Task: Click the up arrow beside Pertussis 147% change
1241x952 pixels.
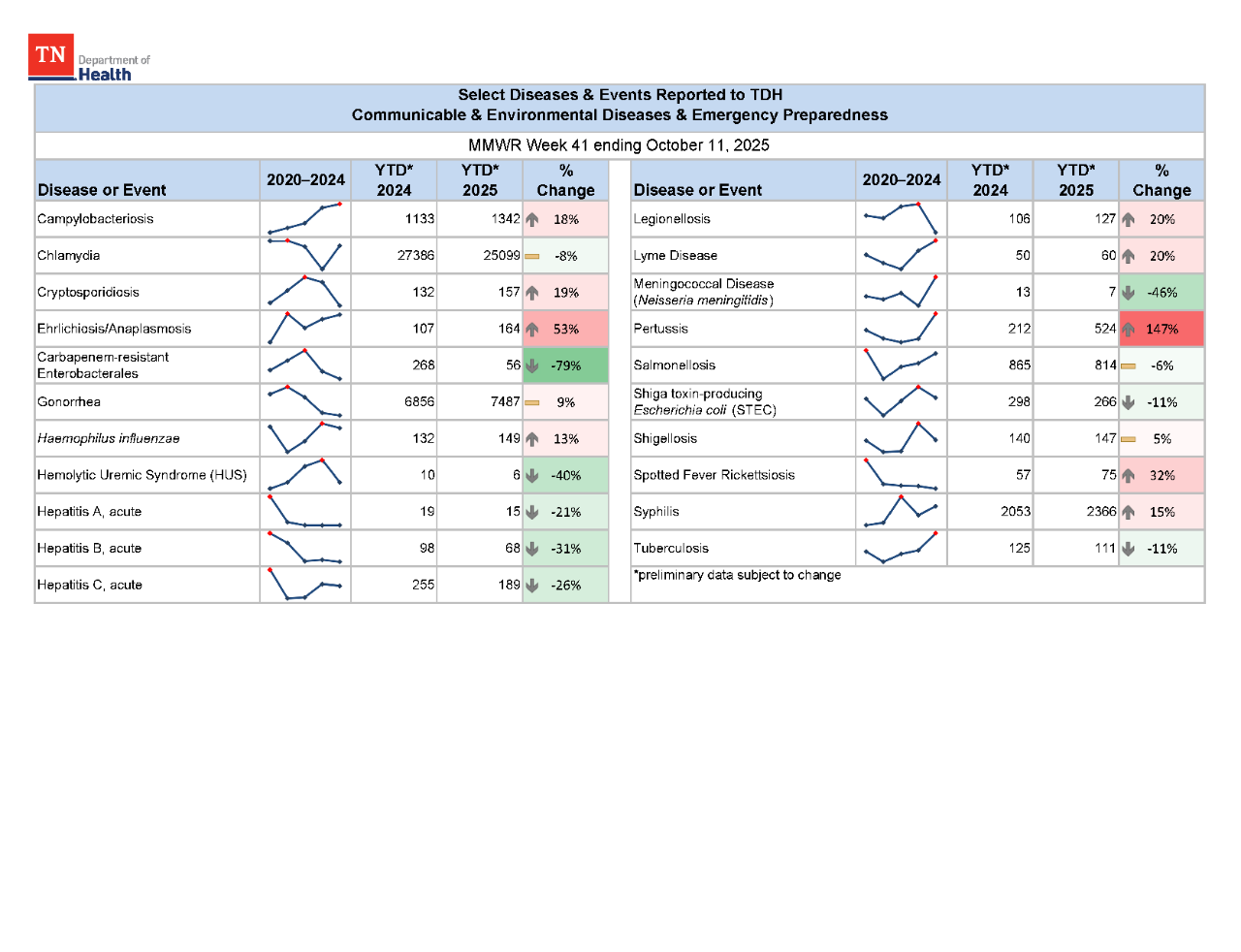Action: 1128,329
